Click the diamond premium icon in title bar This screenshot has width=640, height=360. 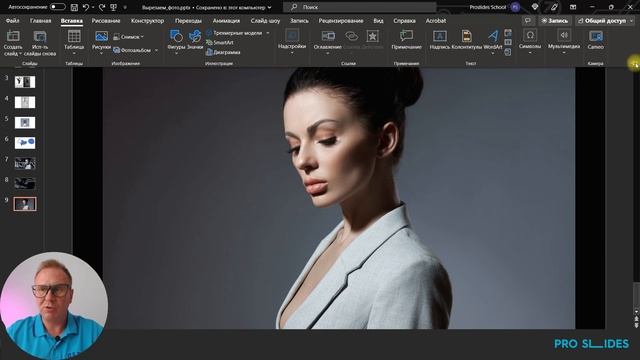point(535,7)
